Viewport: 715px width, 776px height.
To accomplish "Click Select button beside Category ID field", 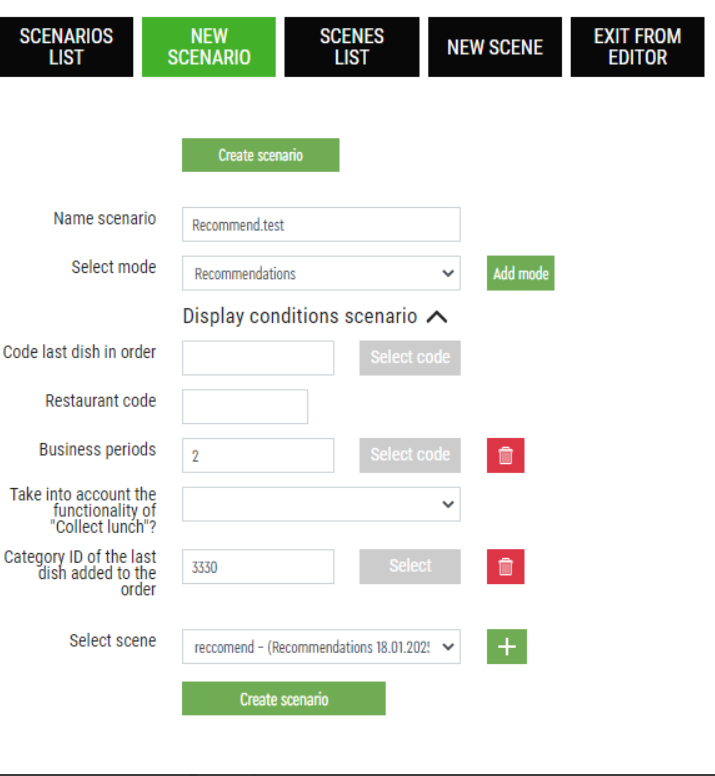I will (410, 566).
